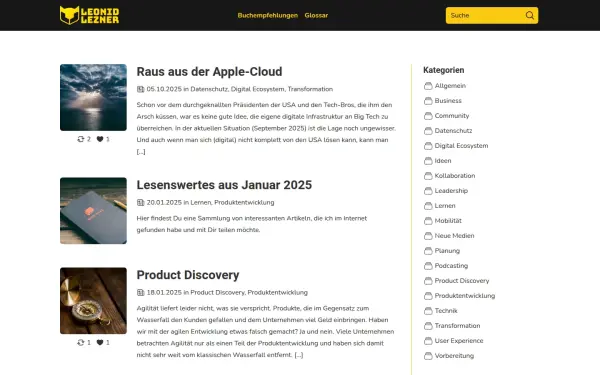Click the notebook thumbnail of Lesenswertes post

93,210
